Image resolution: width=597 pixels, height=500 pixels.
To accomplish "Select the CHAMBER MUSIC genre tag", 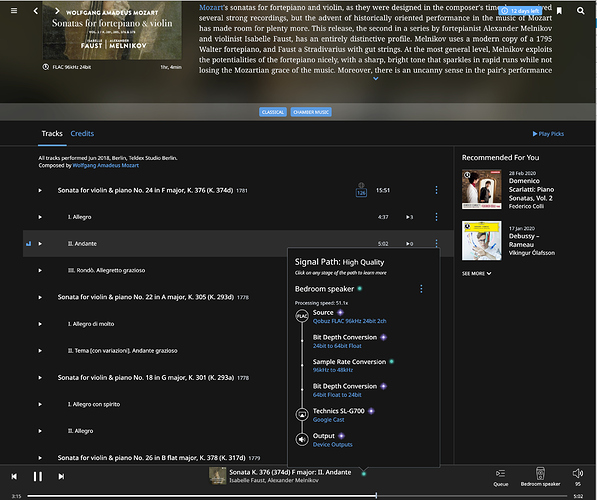I will click(311, 112).
